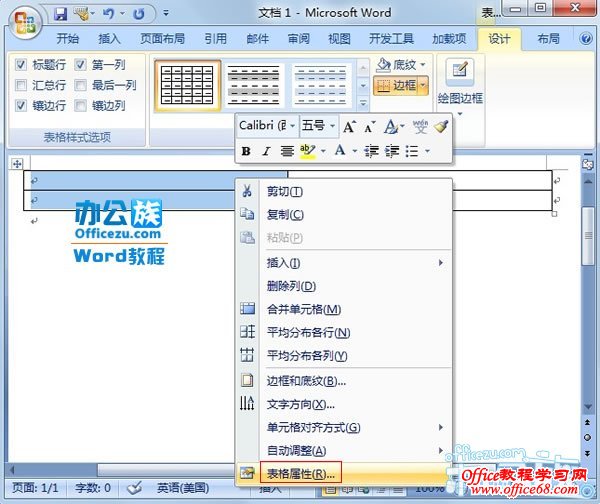Click 字数: 0 word count
The image size is (600, 504).
click(x=93, y=488)
